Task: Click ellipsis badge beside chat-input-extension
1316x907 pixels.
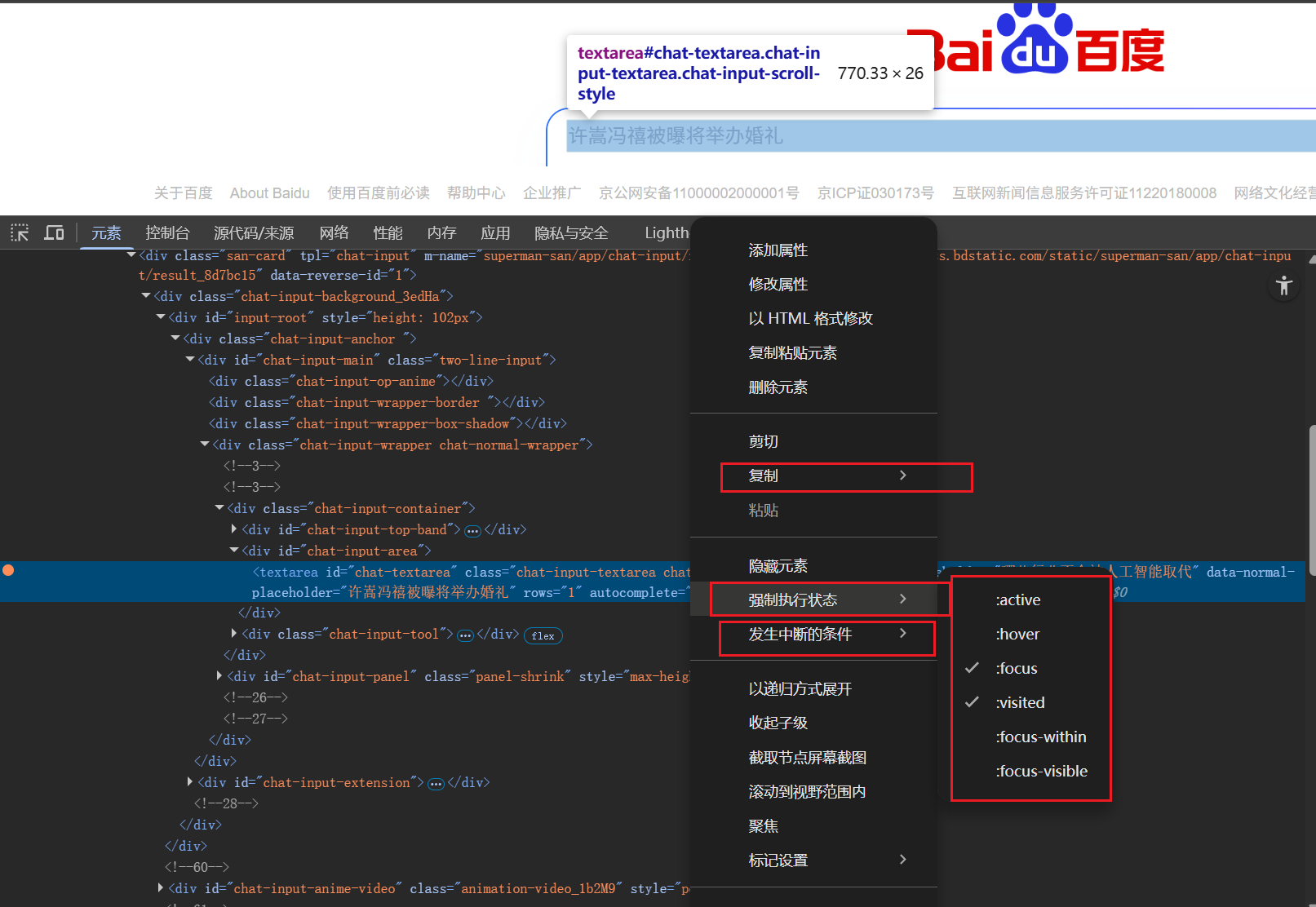Action: [x=436, y=784]
